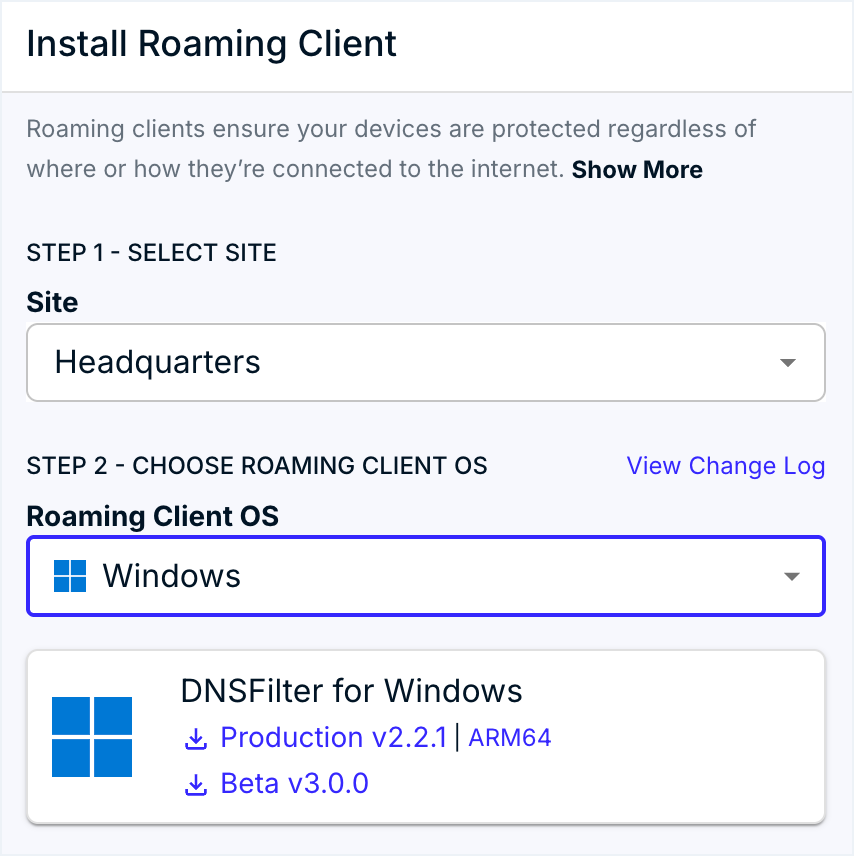Click the Install Roaming Client heading
854x856 pixels.
coord(212,45)
